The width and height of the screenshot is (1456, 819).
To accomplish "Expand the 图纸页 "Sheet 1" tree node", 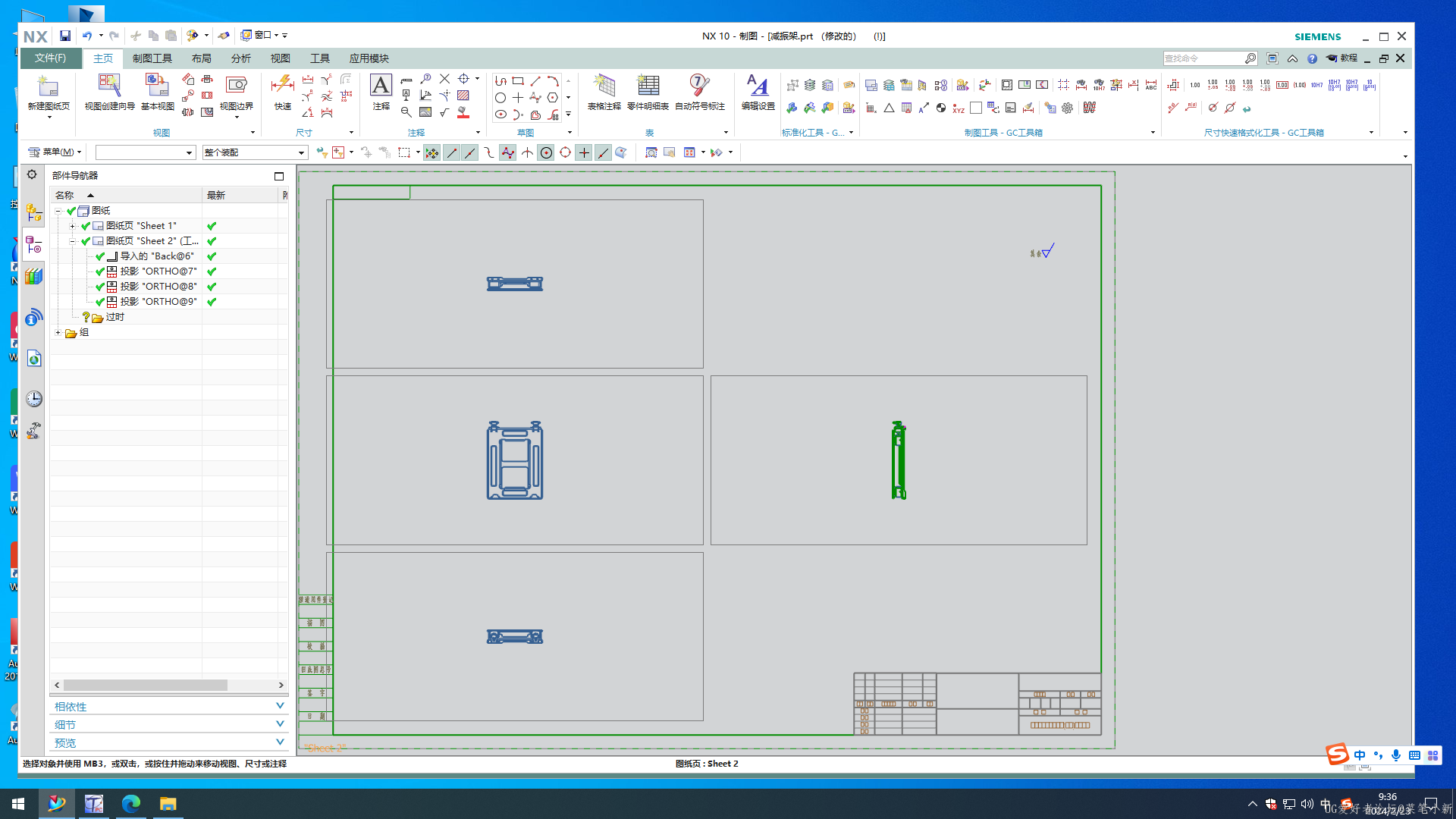I will point(72,226).
